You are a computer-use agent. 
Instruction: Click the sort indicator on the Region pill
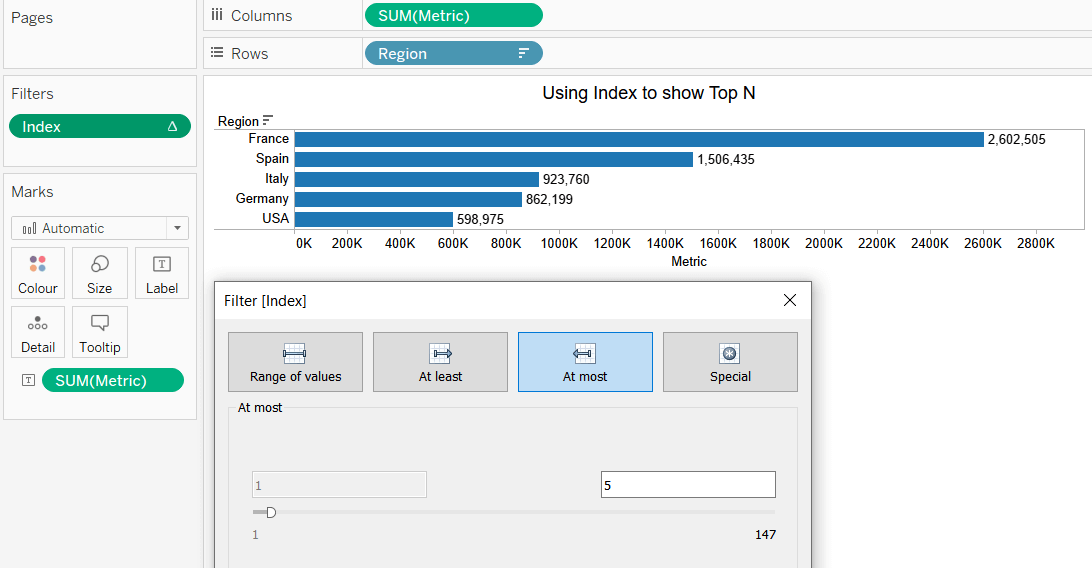[524, 54]
